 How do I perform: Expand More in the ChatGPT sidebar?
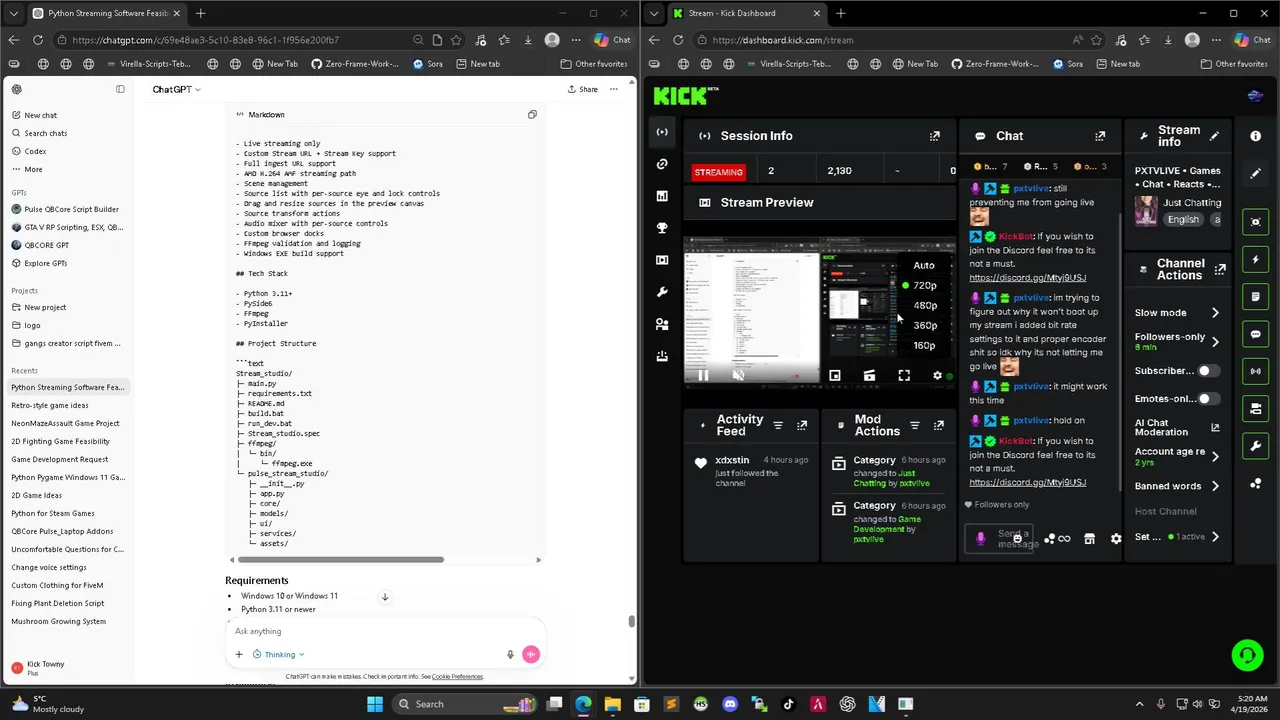(x=33, y=169)
